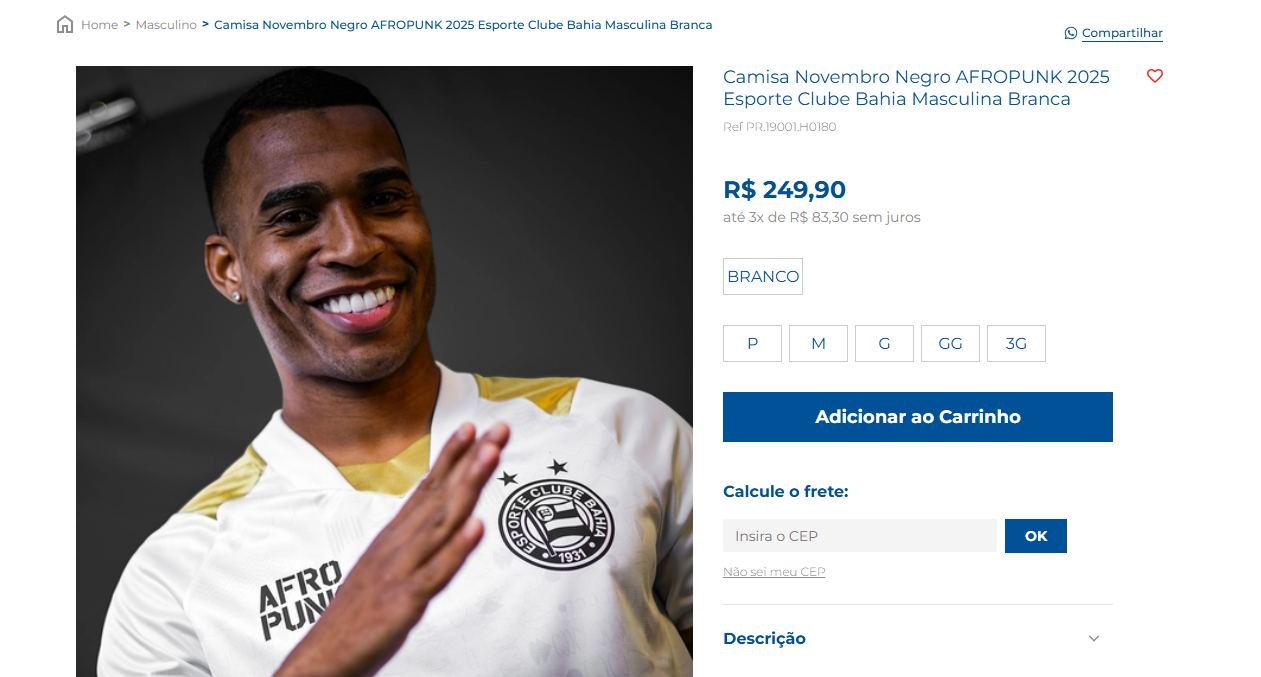Select size P
Screen dimensions: 1261x677
tap(752, 343)
